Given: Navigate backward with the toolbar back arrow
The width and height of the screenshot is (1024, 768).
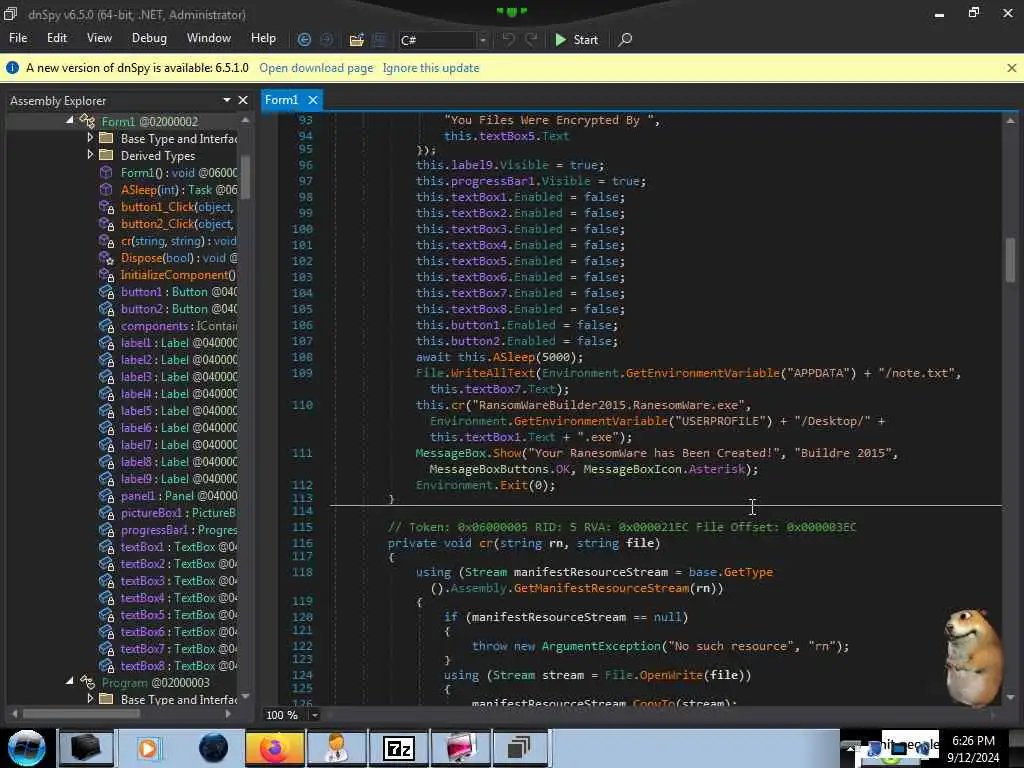Looking at the screenshot, I should point(304,40).
